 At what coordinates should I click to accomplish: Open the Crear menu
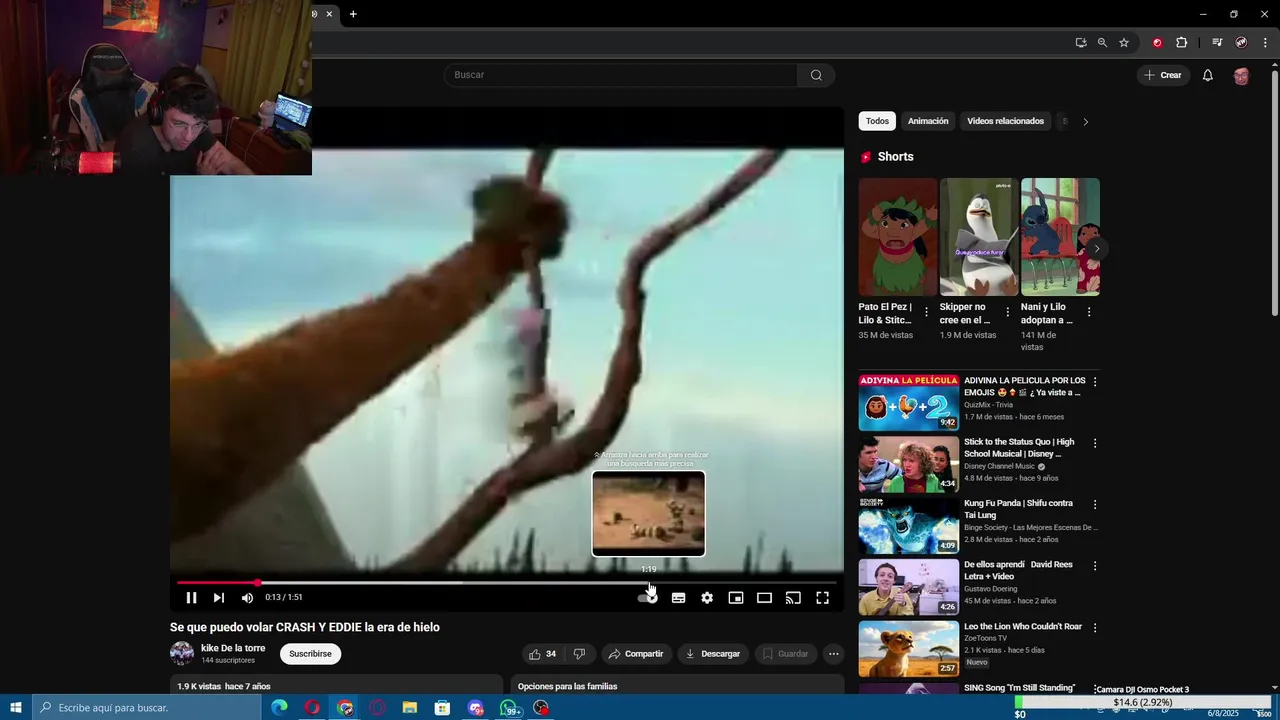[1163, 75]
